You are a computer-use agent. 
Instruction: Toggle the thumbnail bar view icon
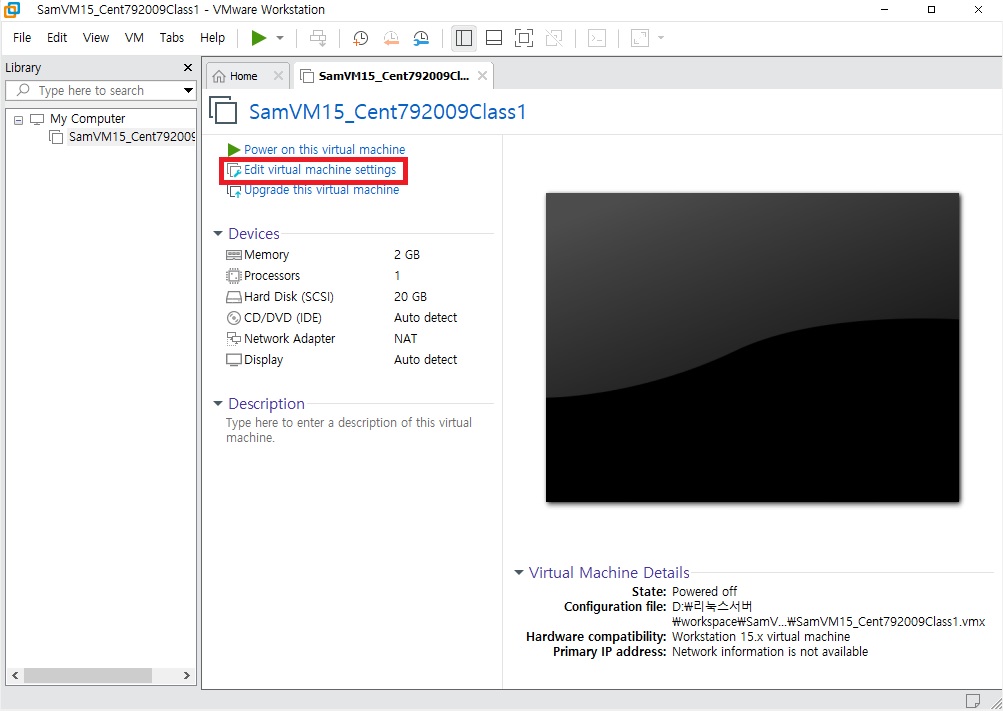(x=494, y=38)
